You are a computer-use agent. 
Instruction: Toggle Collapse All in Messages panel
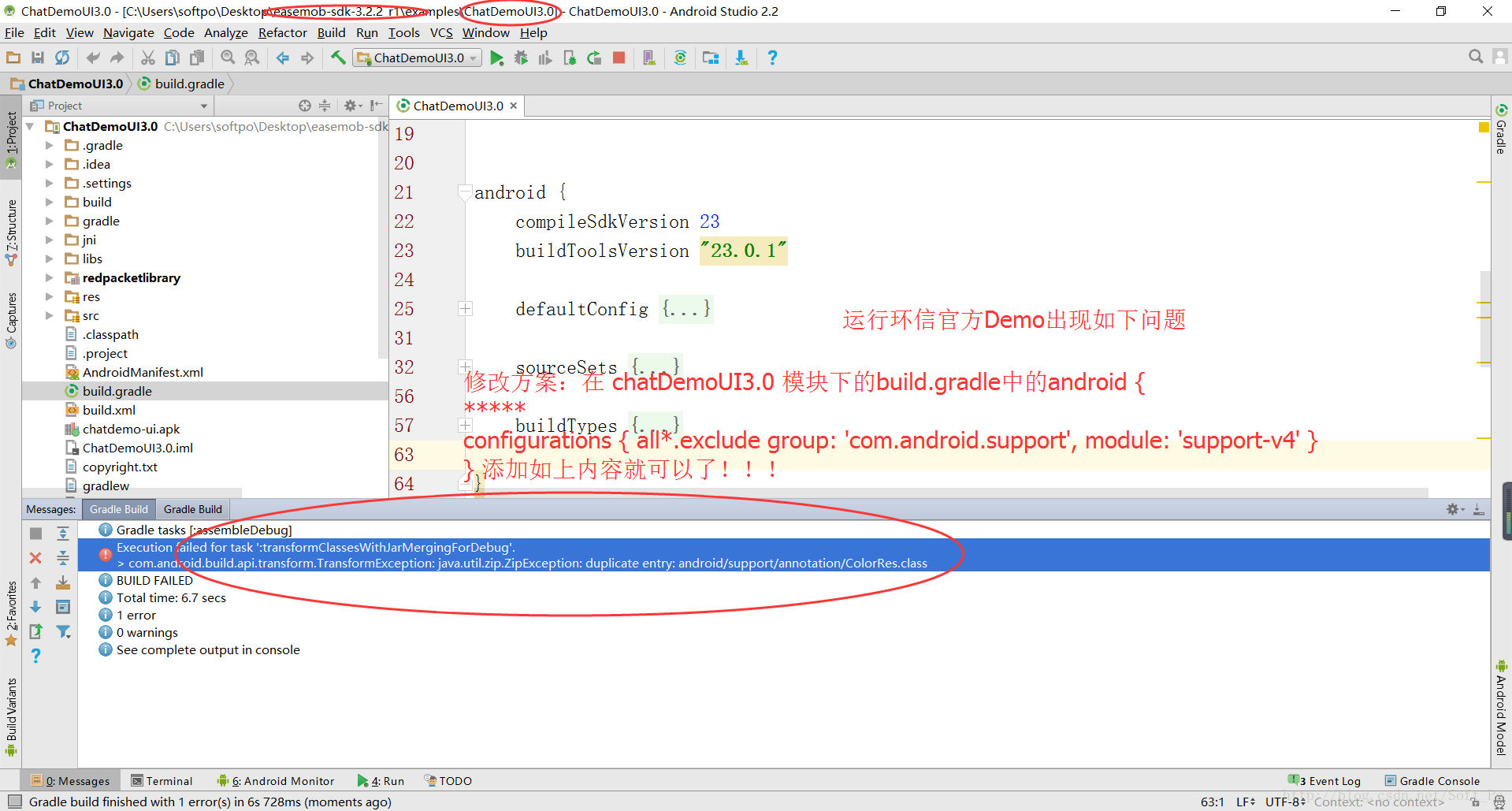[x=63, y=558]
